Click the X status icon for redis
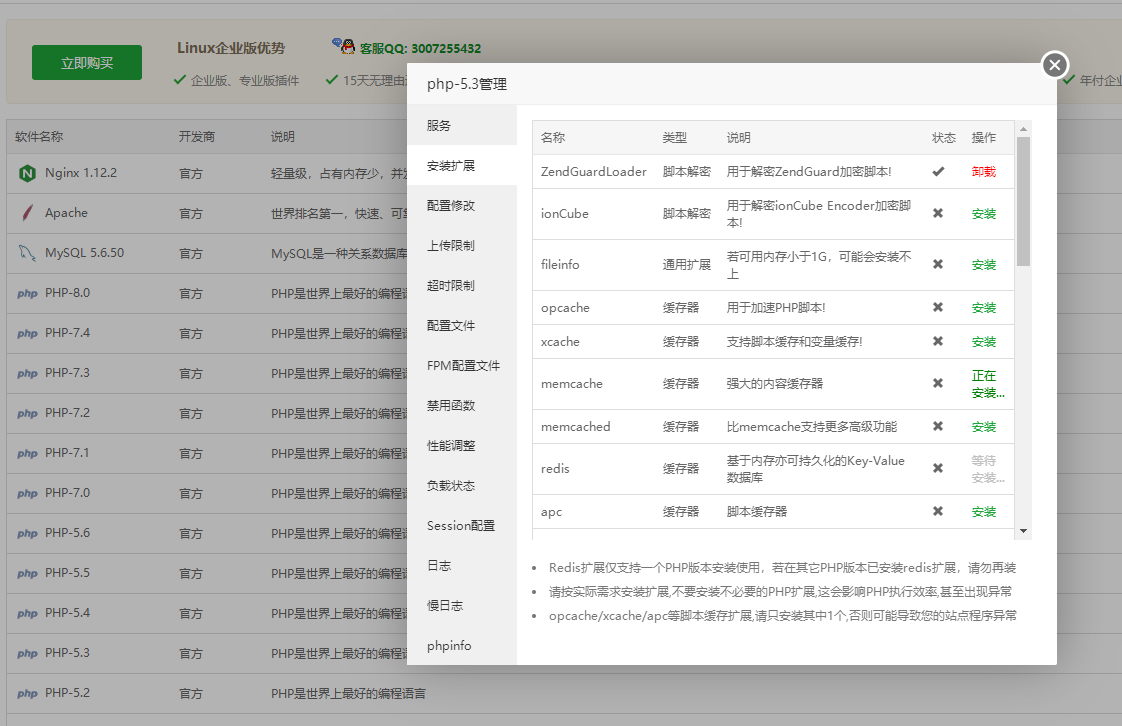The image size is (1122, 726). pos(937,468)
